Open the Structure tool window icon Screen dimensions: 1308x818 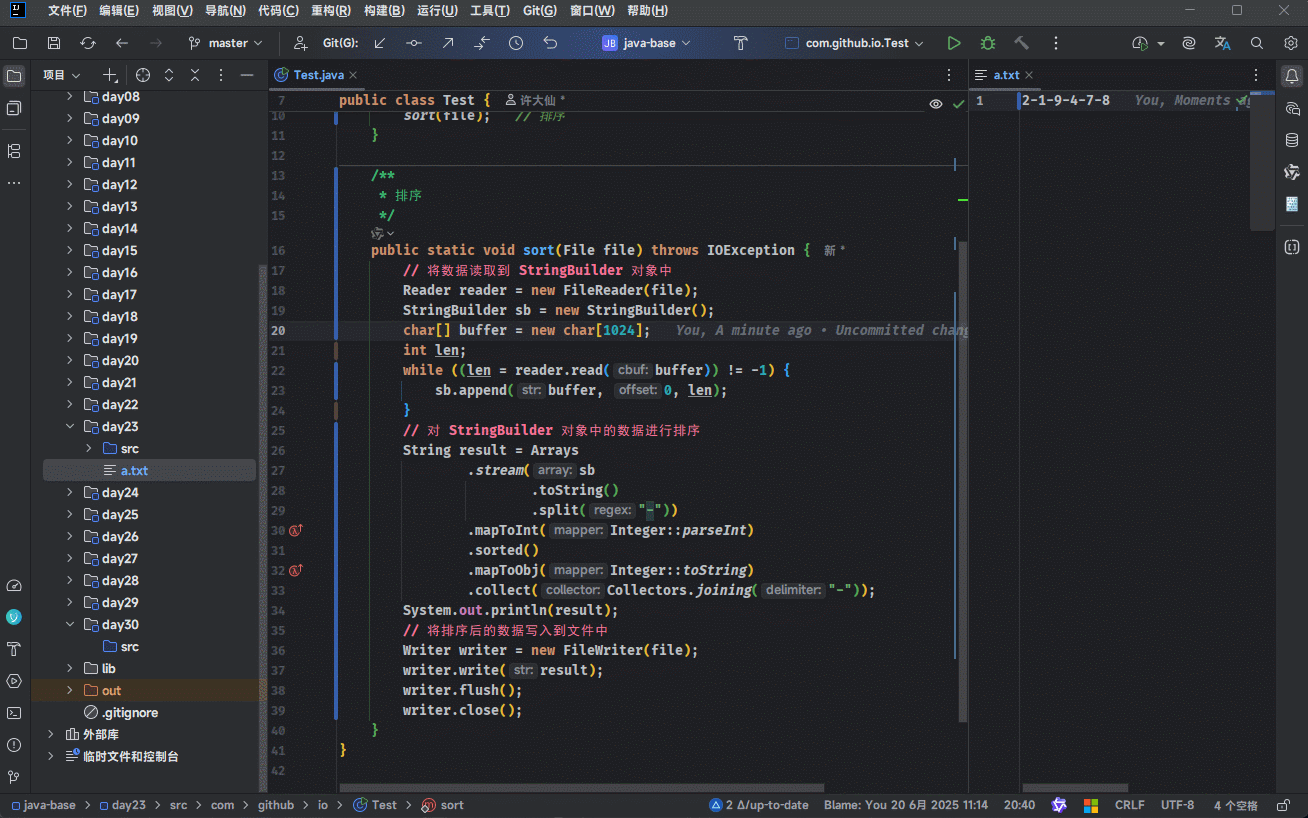click(14, 151)
